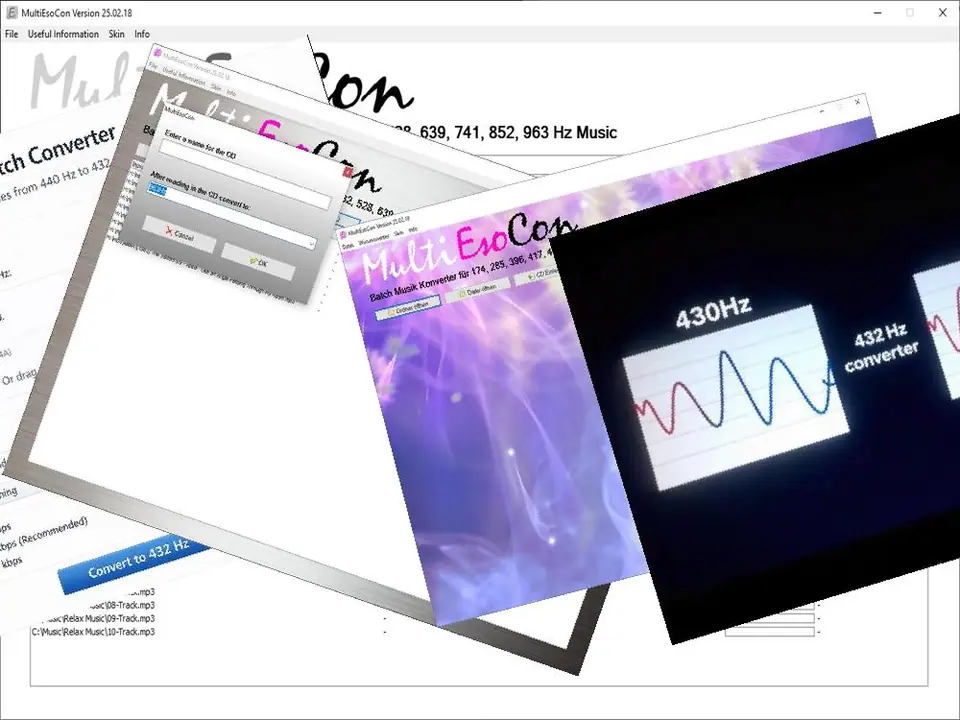Click the Datei öffnen toolbar icon
This screenshot has width=960, height=720.
point(462,293)
